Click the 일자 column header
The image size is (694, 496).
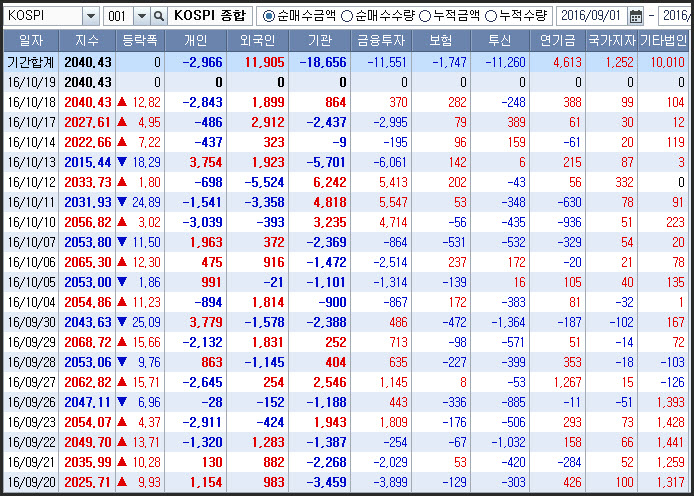pos(31,41)
